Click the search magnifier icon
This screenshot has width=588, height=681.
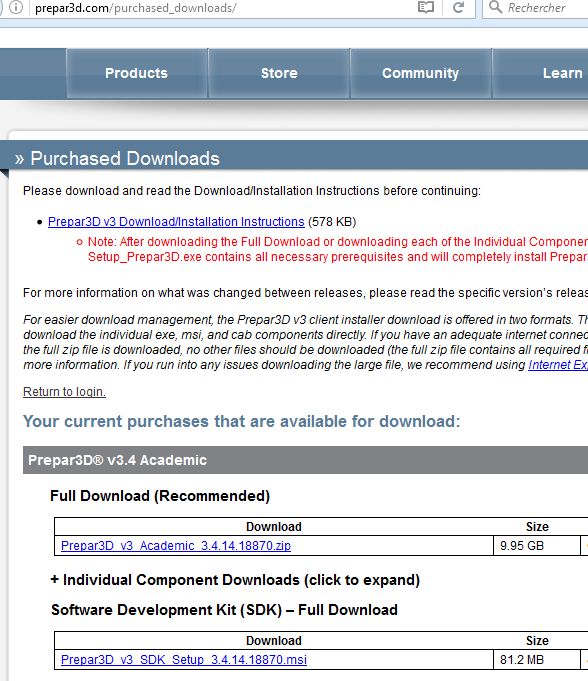pyautogui.click(x=495, y=7)
